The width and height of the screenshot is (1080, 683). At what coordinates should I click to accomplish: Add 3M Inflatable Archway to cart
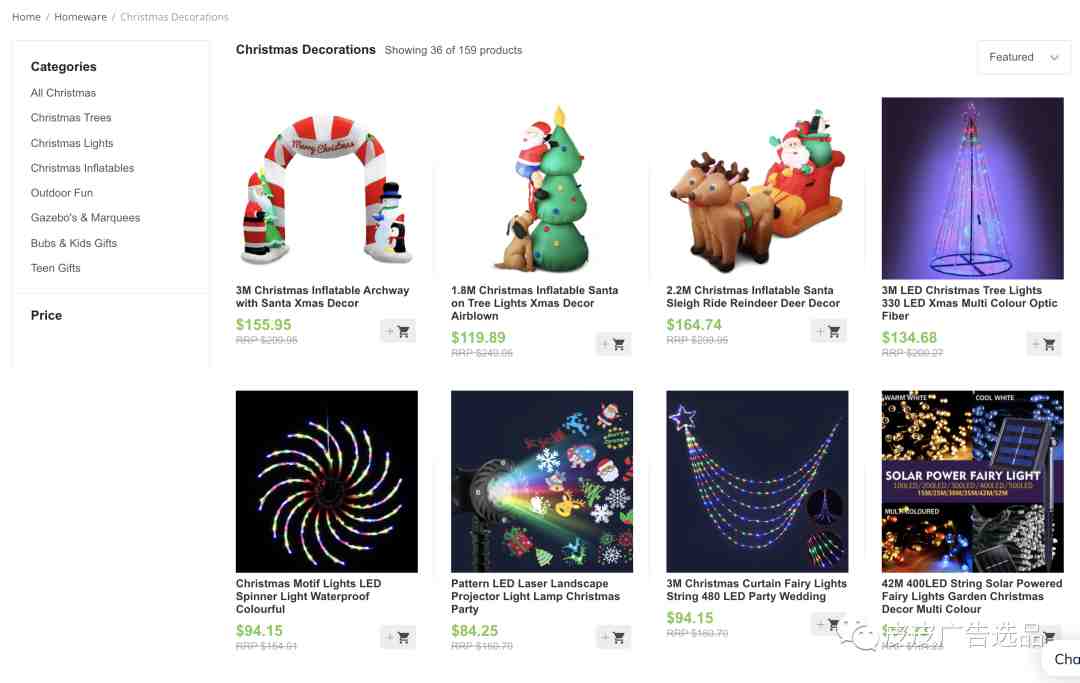[x=398, y=331]
